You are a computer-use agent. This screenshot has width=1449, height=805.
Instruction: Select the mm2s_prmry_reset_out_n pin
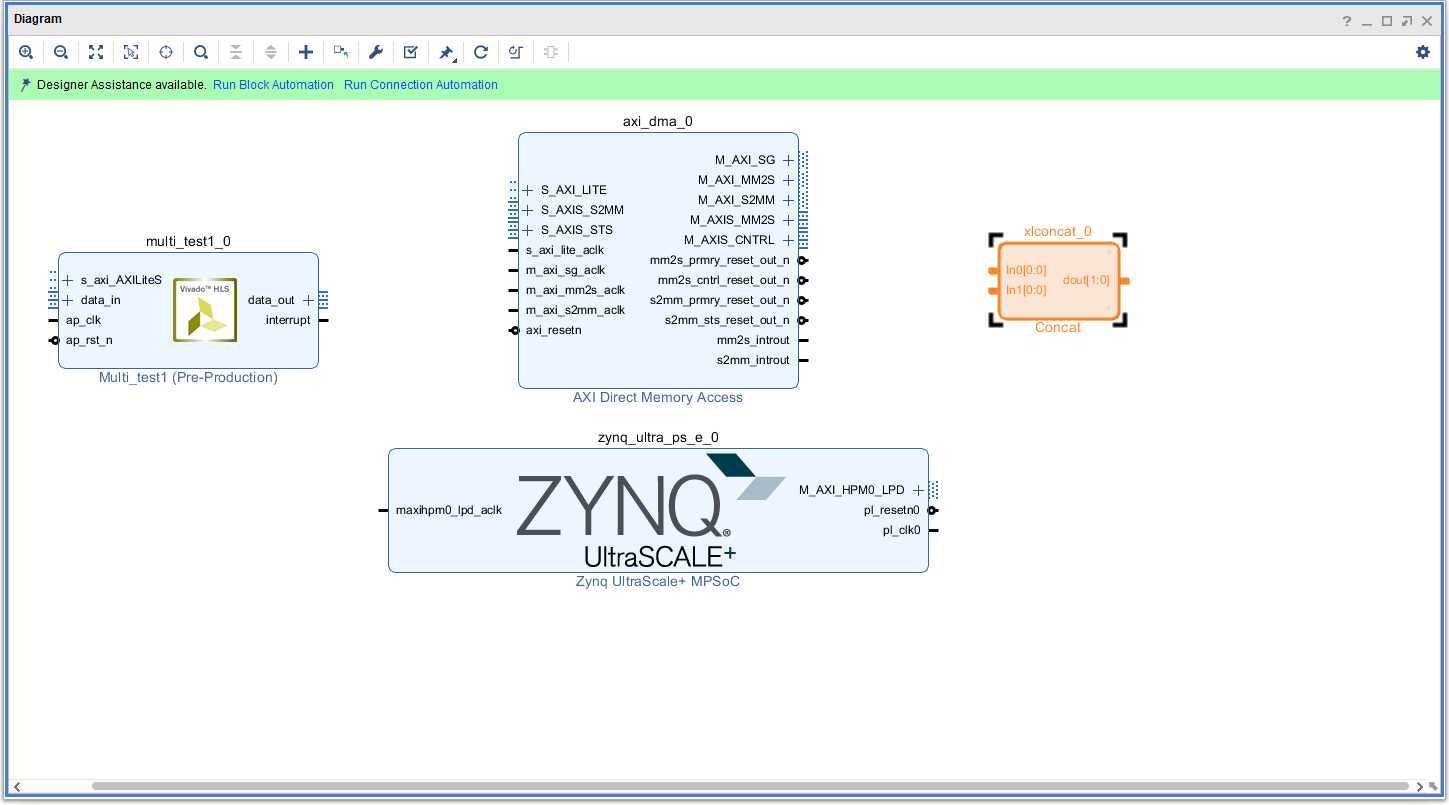click(x=719, y=260)
